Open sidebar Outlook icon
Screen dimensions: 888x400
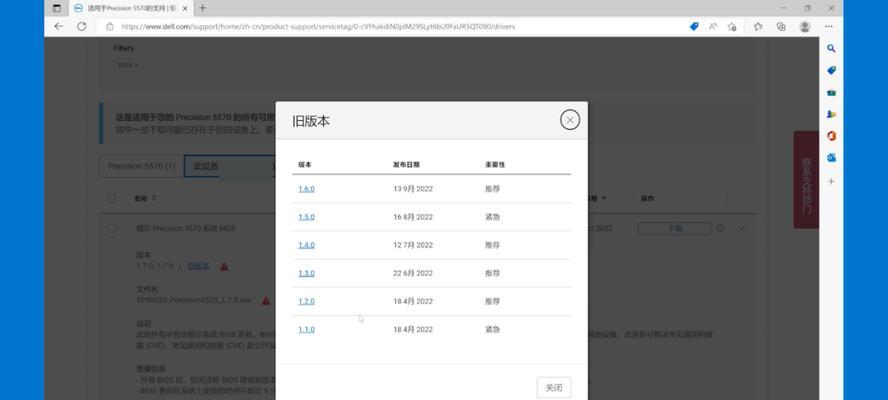831,158
